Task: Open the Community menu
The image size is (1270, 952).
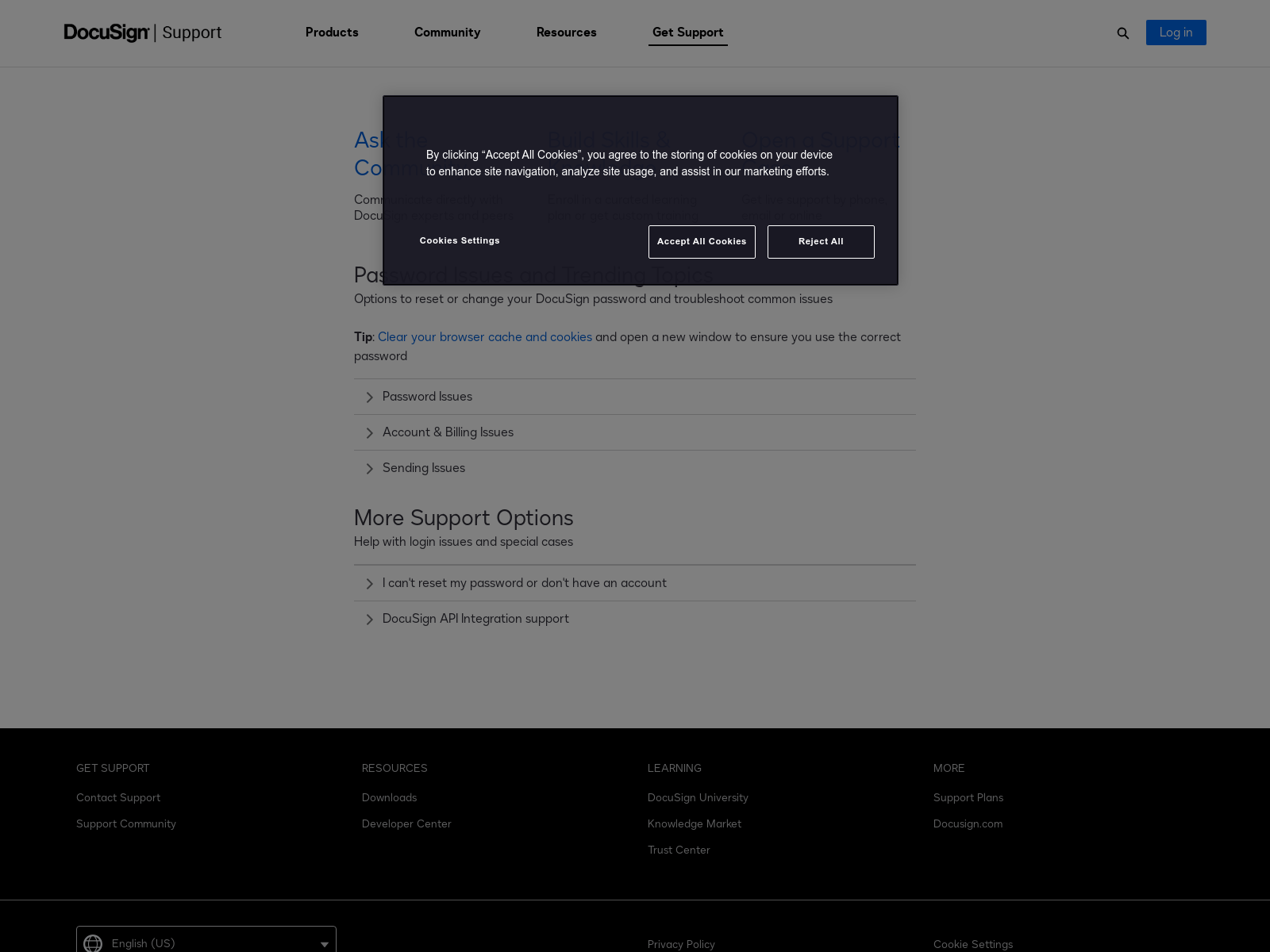Action: (448, 33)
